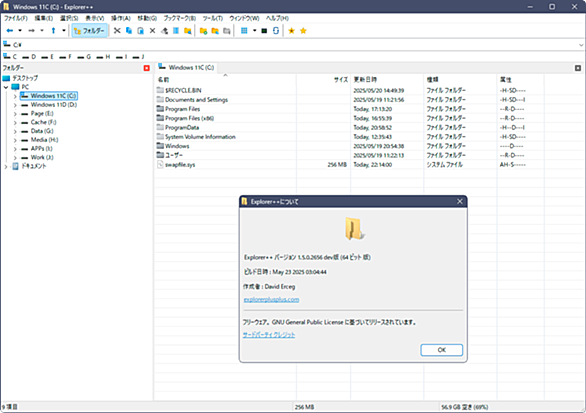This screenshot has width=586, height=413.
Task: Select デスクトップ in the folder tree
Action: coord(25,78)
